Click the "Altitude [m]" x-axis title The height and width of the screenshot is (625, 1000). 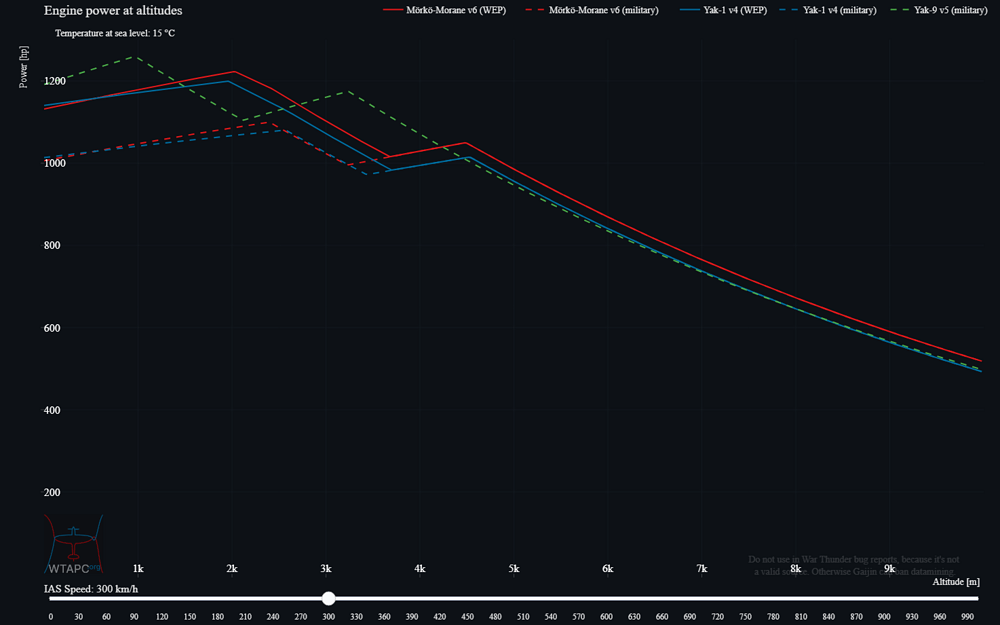point(956,582)
